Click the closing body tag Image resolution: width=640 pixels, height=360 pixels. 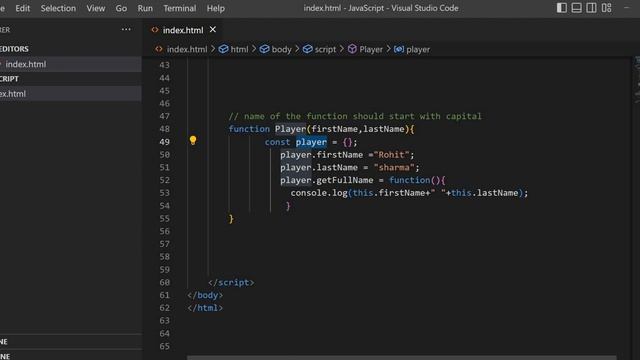pos(205,295)
